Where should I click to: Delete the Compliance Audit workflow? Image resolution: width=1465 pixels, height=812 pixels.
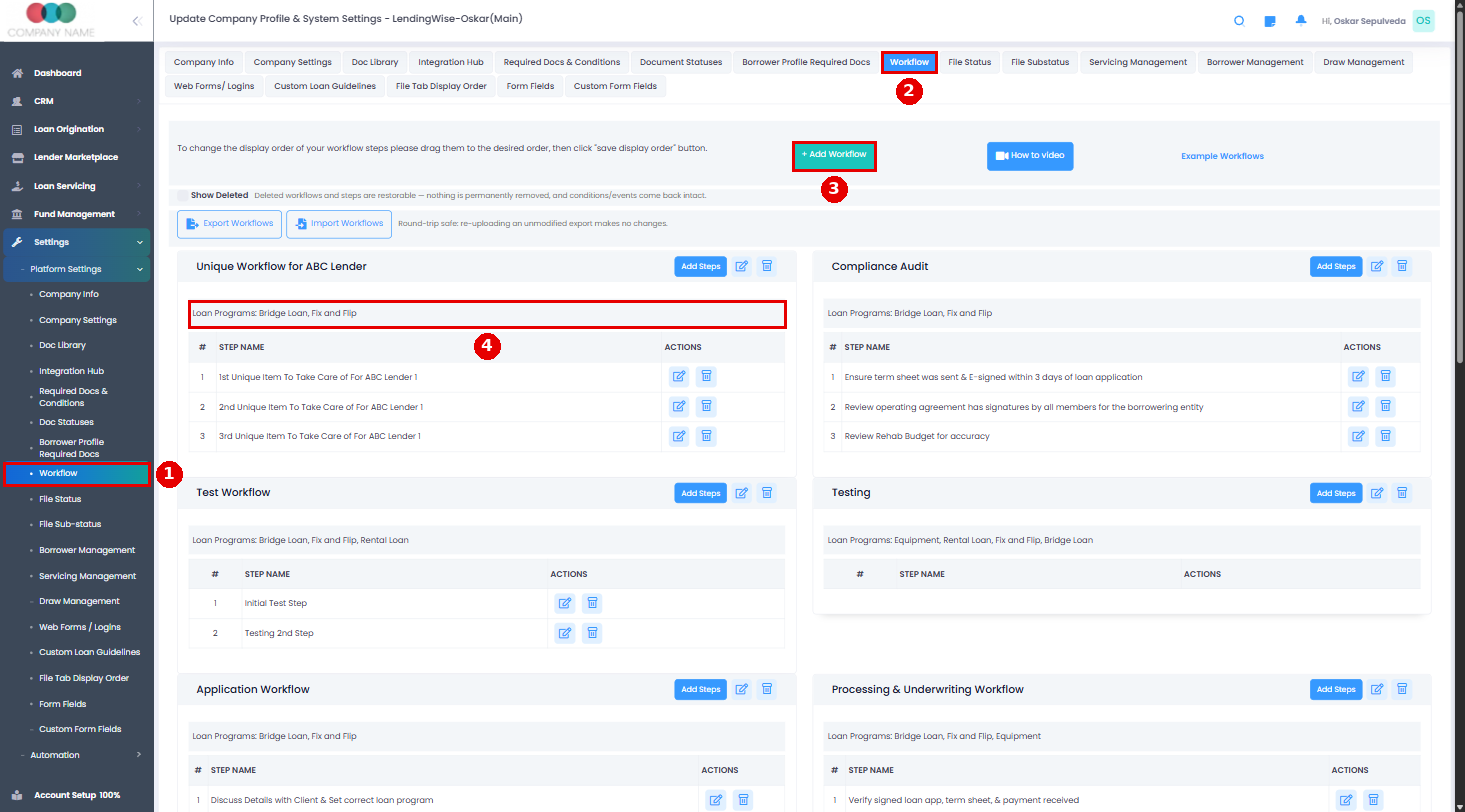click(x=1402, y=266)
